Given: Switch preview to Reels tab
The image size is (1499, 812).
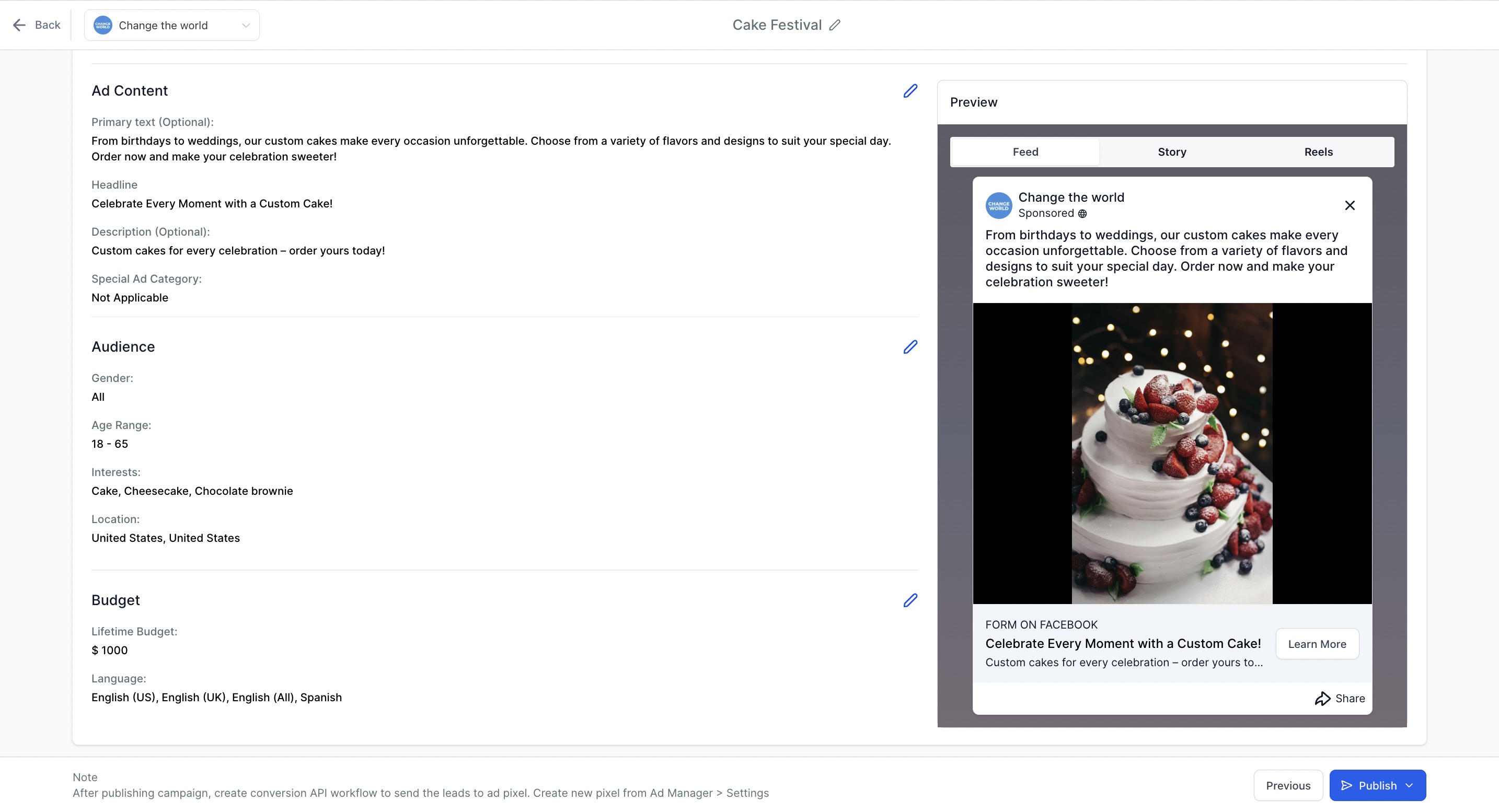Looking at the screenshot, I should (x=1318, y=152).
